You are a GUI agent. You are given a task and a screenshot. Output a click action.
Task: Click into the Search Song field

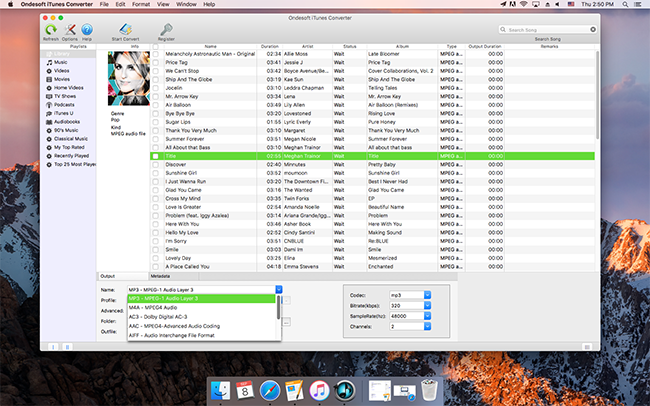(547, 29)
